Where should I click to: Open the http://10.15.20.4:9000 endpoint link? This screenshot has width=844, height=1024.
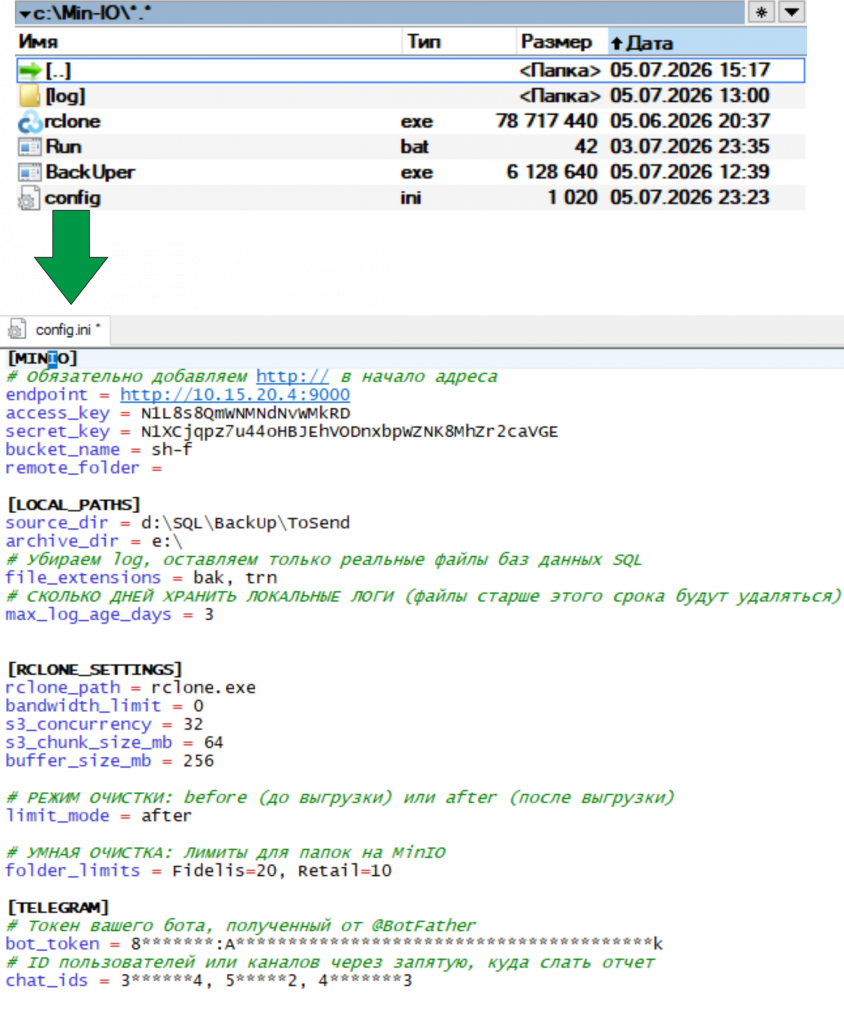235,395
